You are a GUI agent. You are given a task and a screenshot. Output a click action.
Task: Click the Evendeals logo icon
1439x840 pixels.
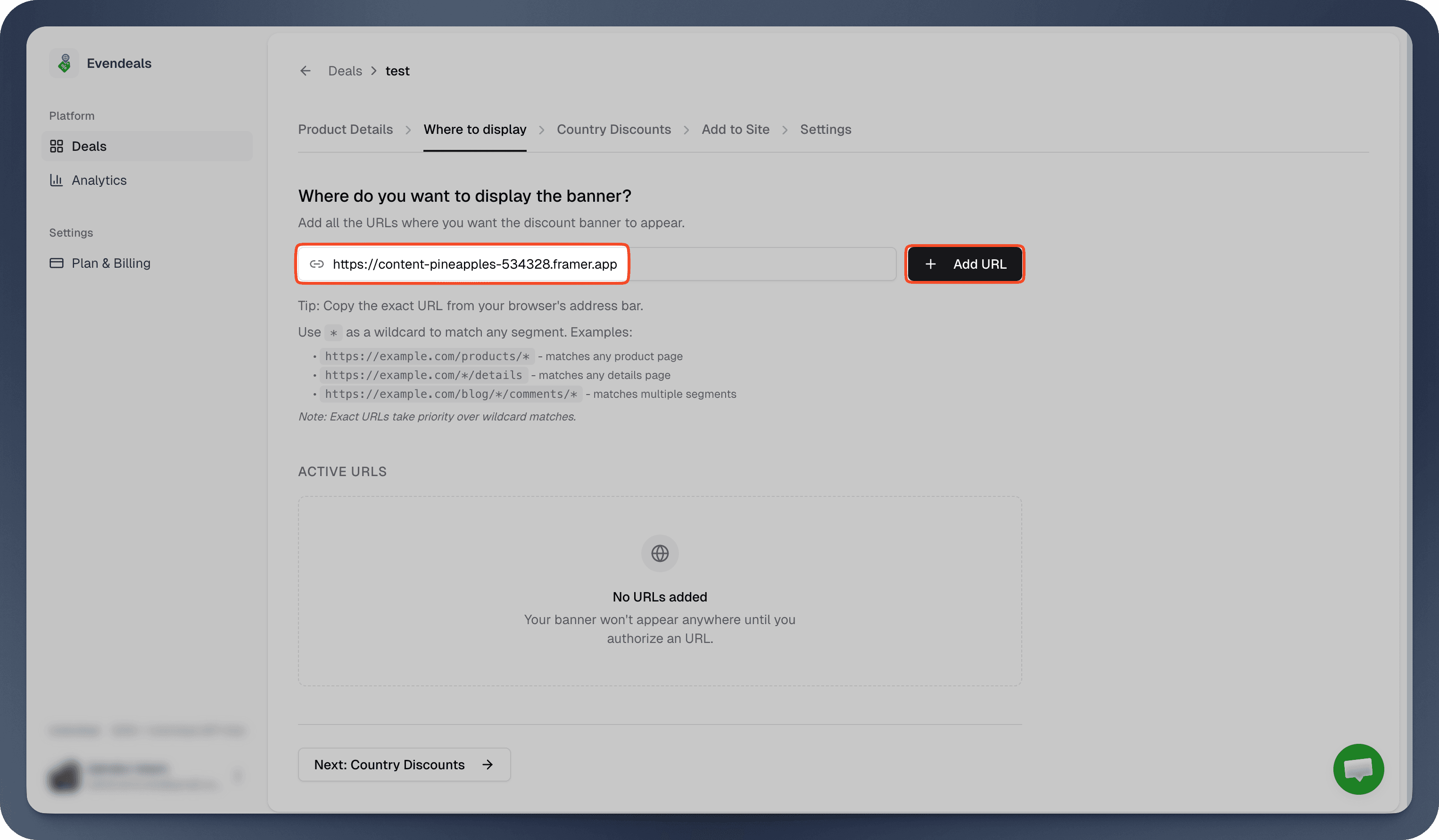64,63
